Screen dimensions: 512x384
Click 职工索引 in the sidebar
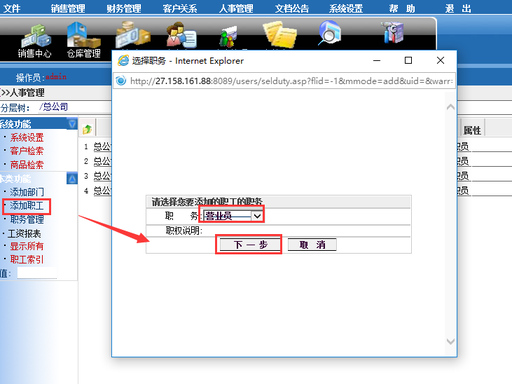tap(27, 260)
